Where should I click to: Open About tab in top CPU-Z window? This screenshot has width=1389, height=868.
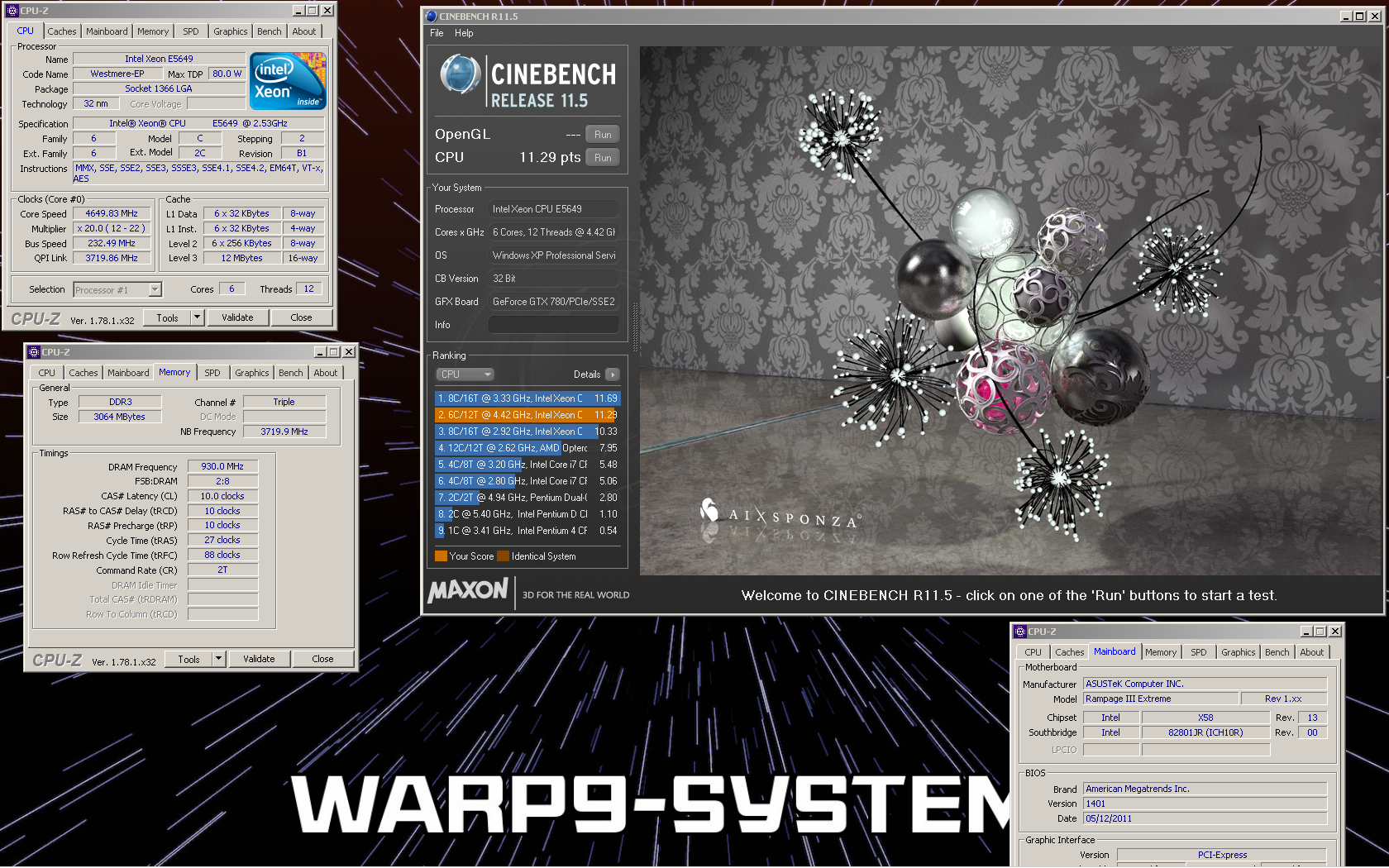304,31
